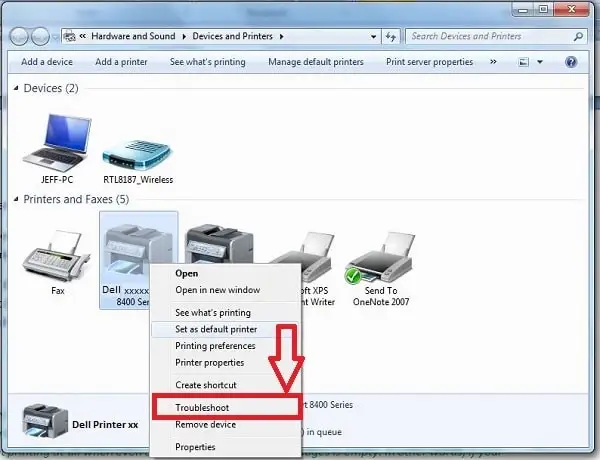600x460 pixels.
Task: Minimize the Devices and Printers window
Action: (x=523, y=9)
